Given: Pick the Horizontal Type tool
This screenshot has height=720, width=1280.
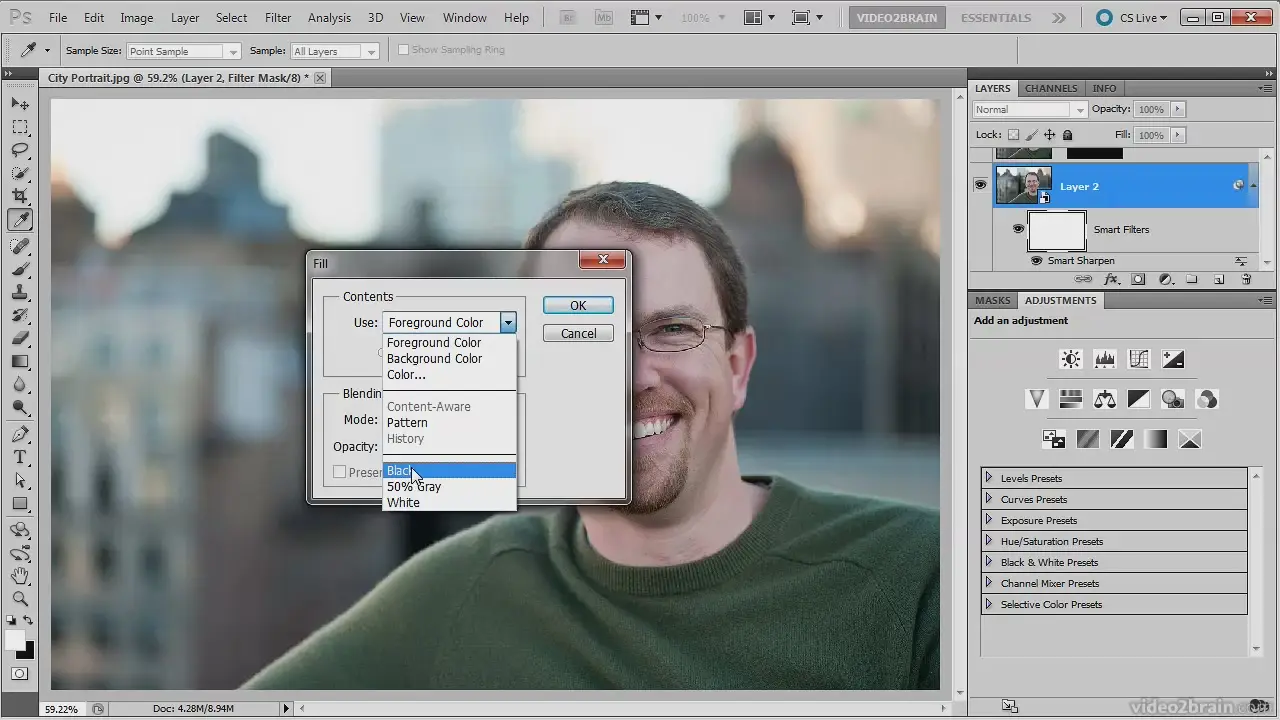Looking at the screenshot, I should point(20,457).
